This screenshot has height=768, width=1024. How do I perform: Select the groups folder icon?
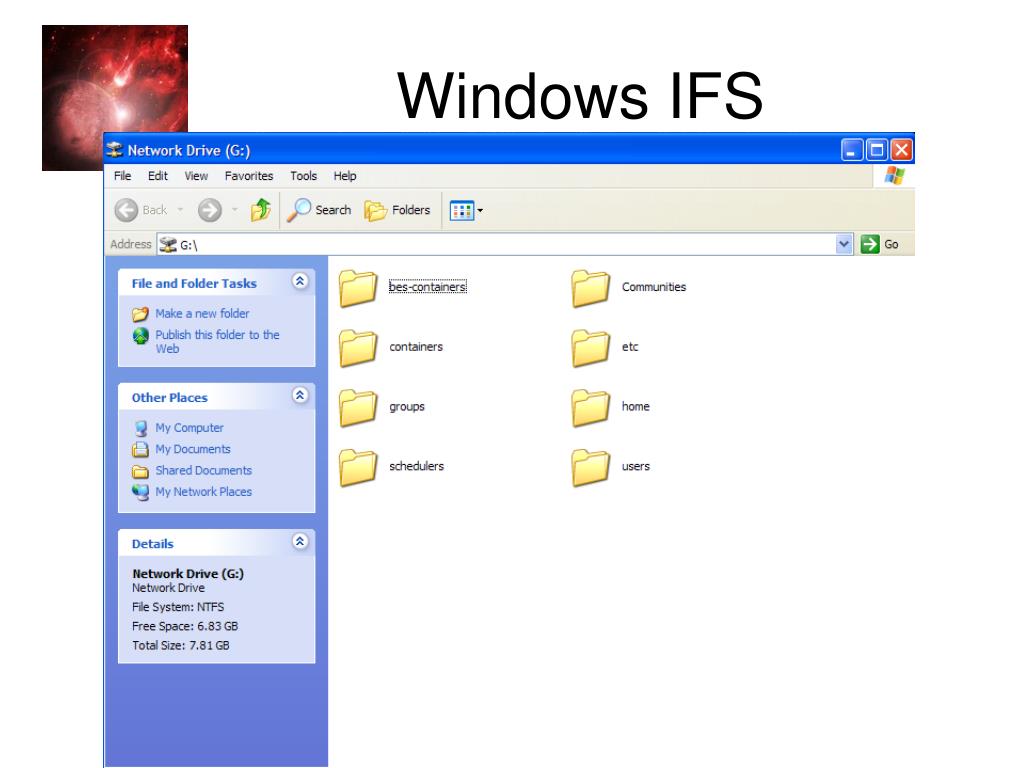358,408
